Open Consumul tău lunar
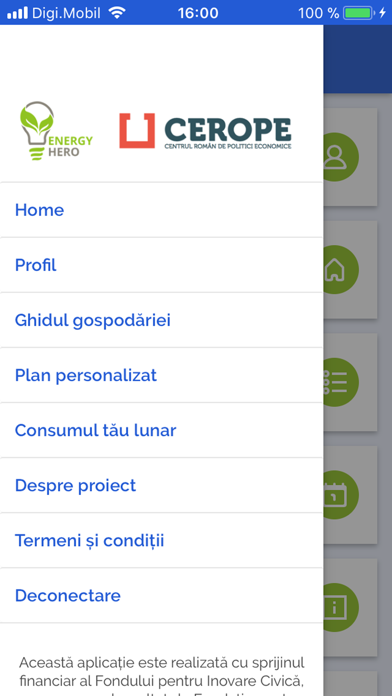 162,430
